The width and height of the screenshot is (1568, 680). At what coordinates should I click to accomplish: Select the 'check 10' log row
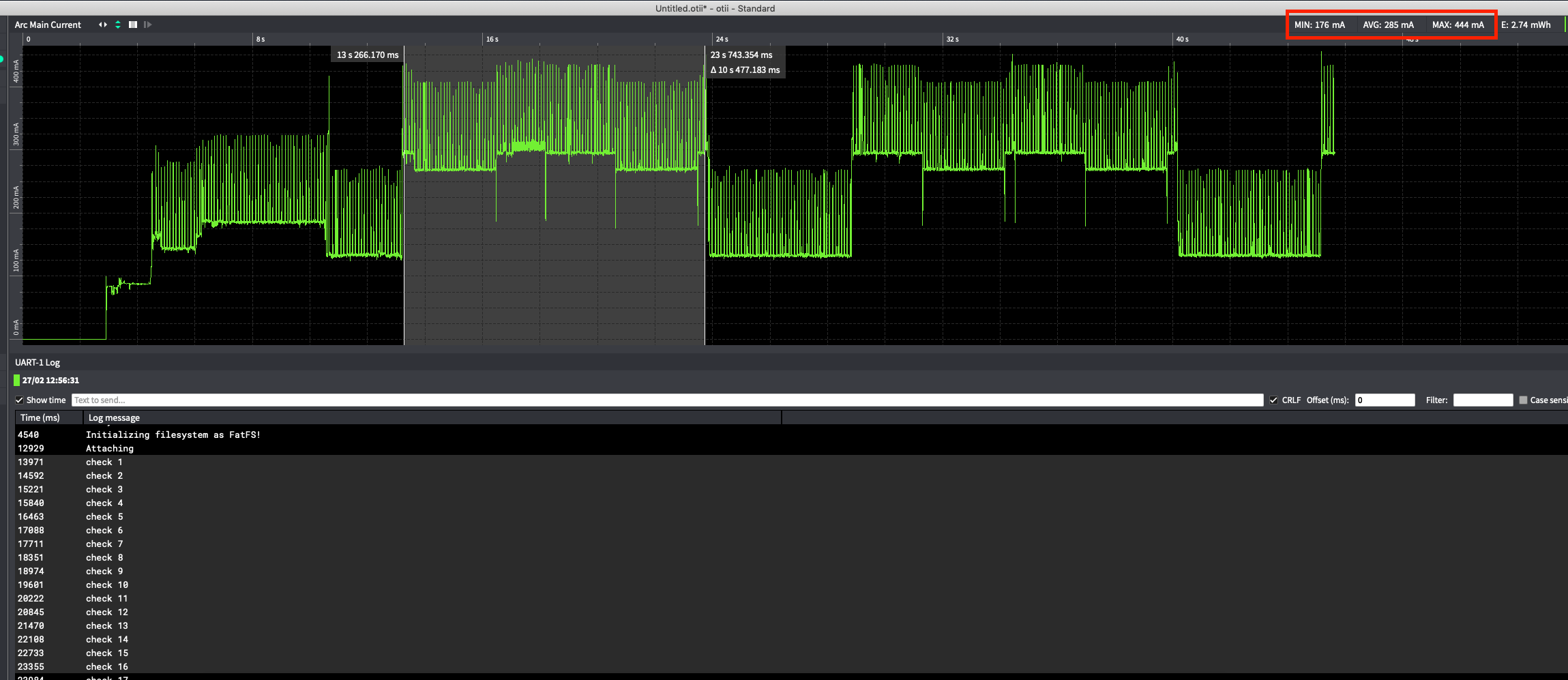[791, 585]
